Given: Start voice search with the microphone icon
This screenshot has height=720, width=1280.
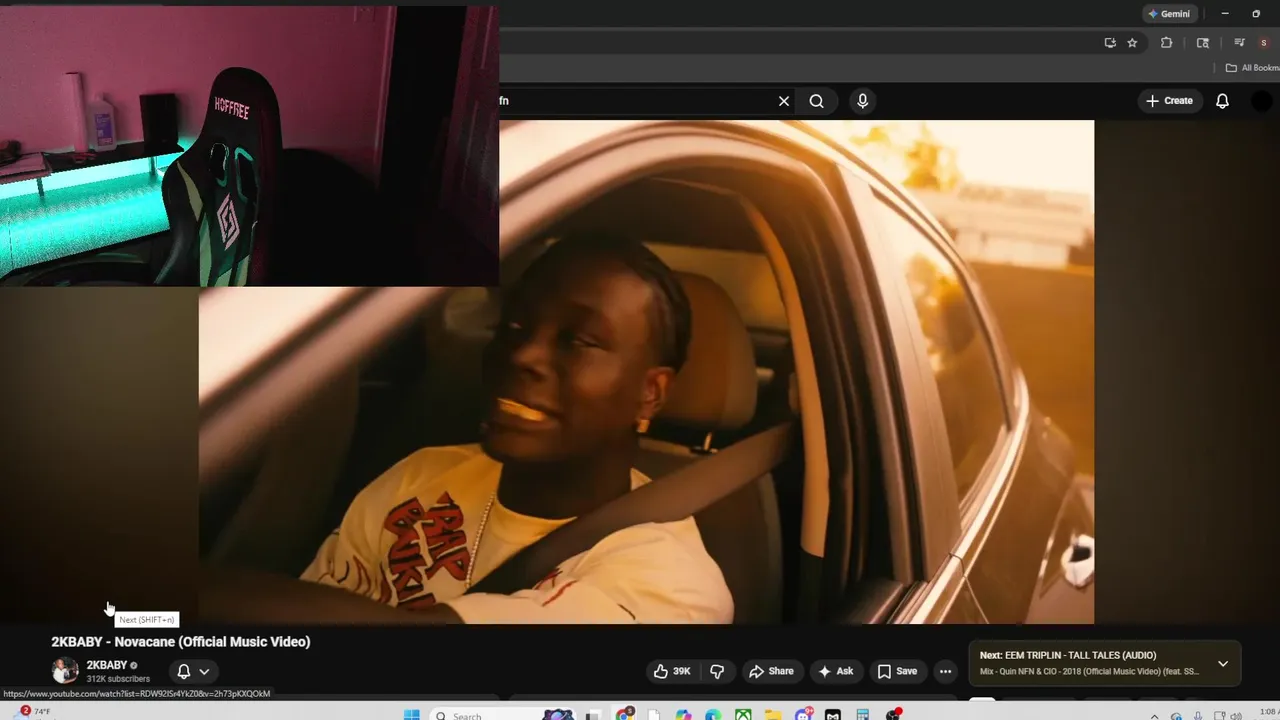Looking at the screenshot, I should tap(862, 101).
